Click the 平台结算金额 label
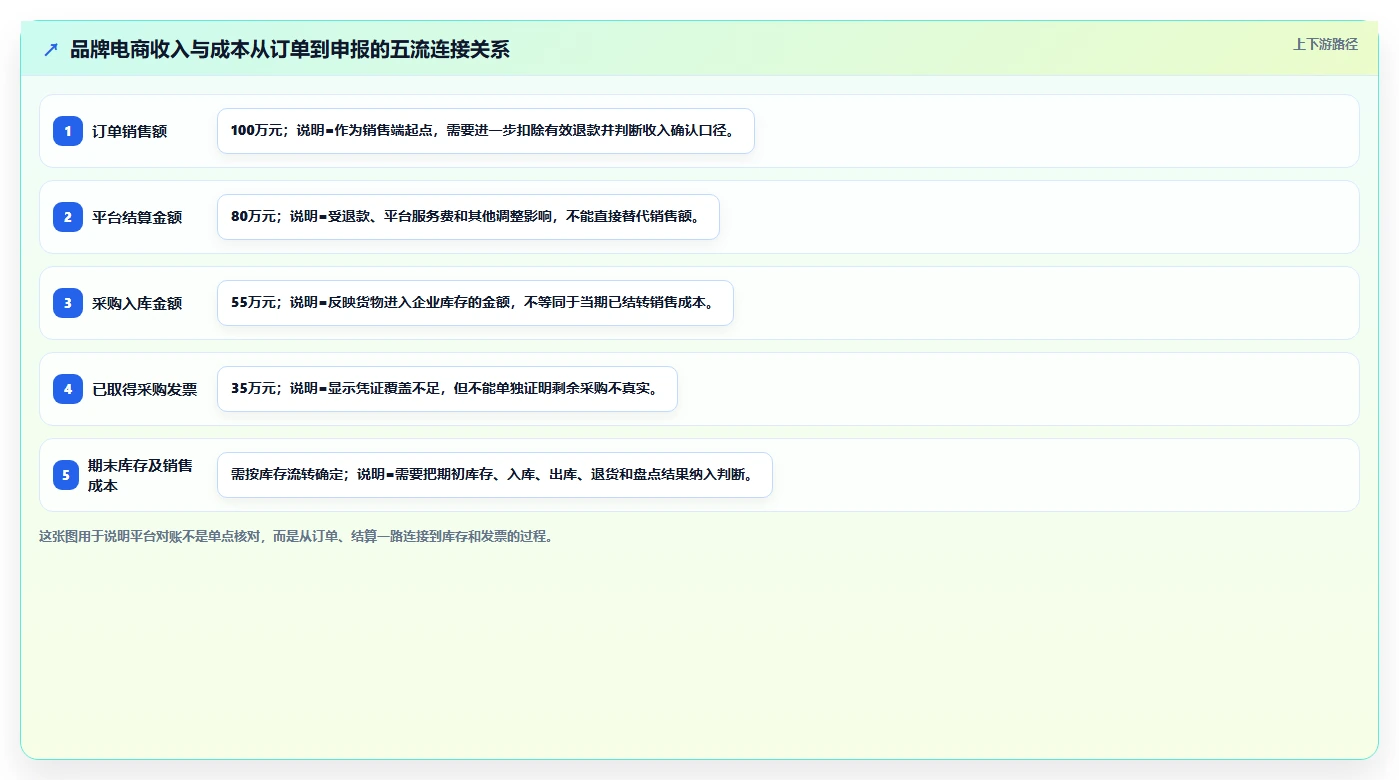Viewport: 1399px width, 780px height. [137, 217]
